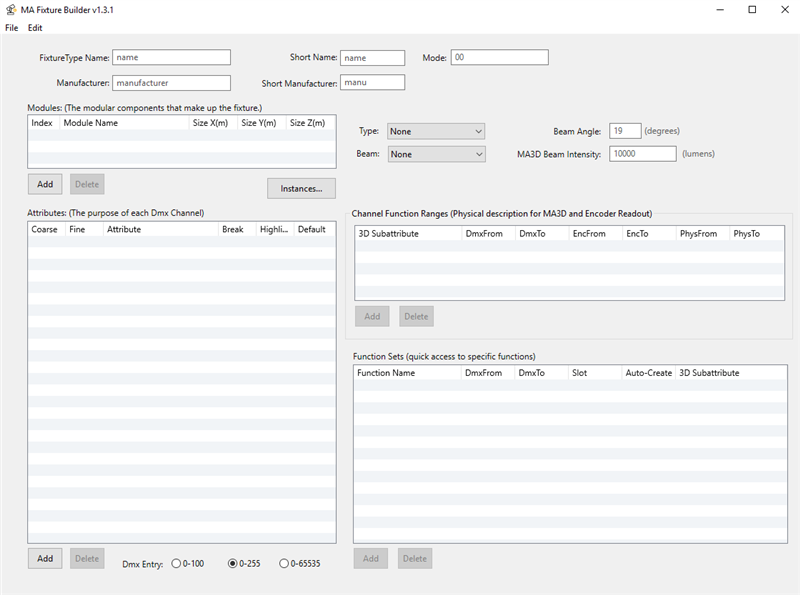Viewport: 800px width, 595px height.
Task: Open the Type dropdown
Action: 436,131
